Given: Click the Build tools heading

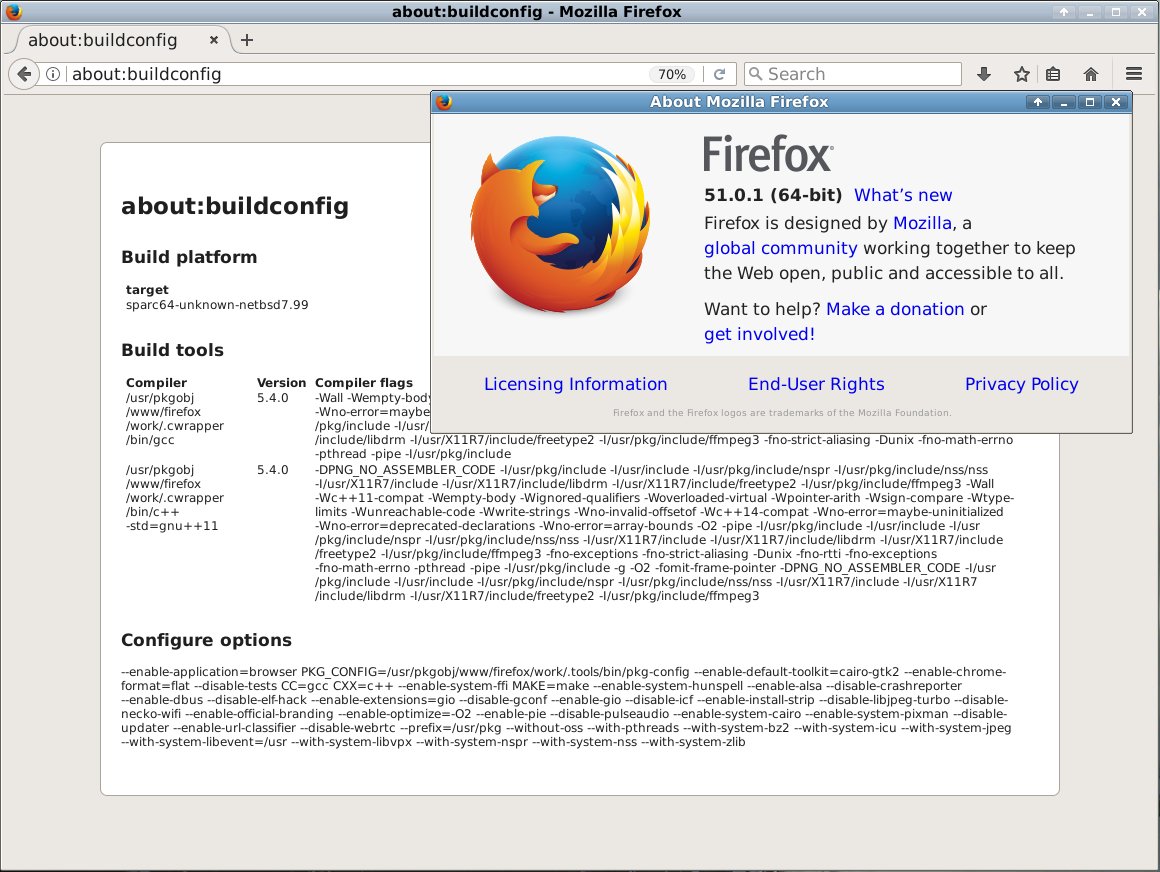Looking at the screenshot, I should click(x=172, y=351).
